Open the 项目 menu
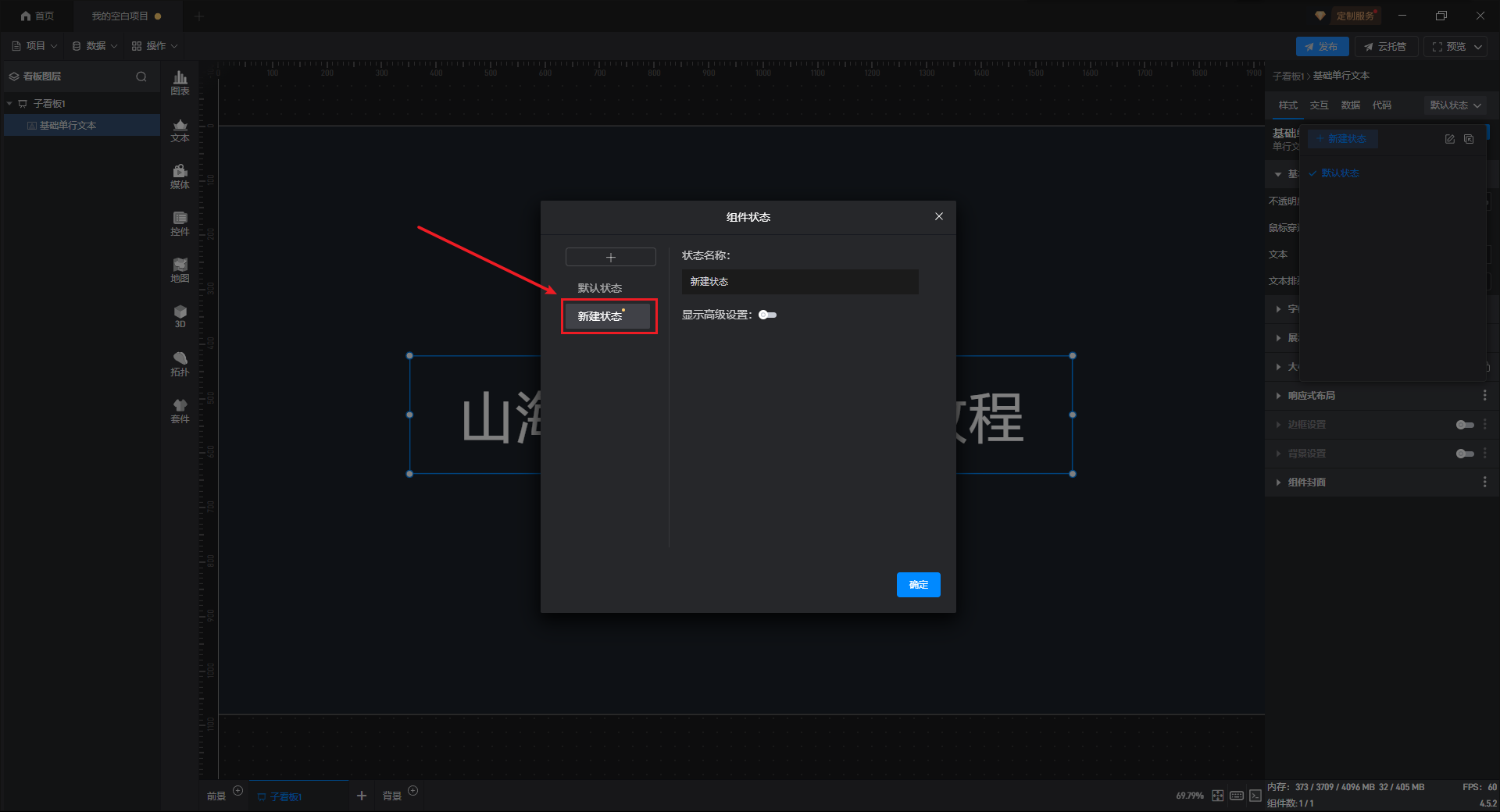Viewport: 1500px width, 812px height. pos(34,46)
